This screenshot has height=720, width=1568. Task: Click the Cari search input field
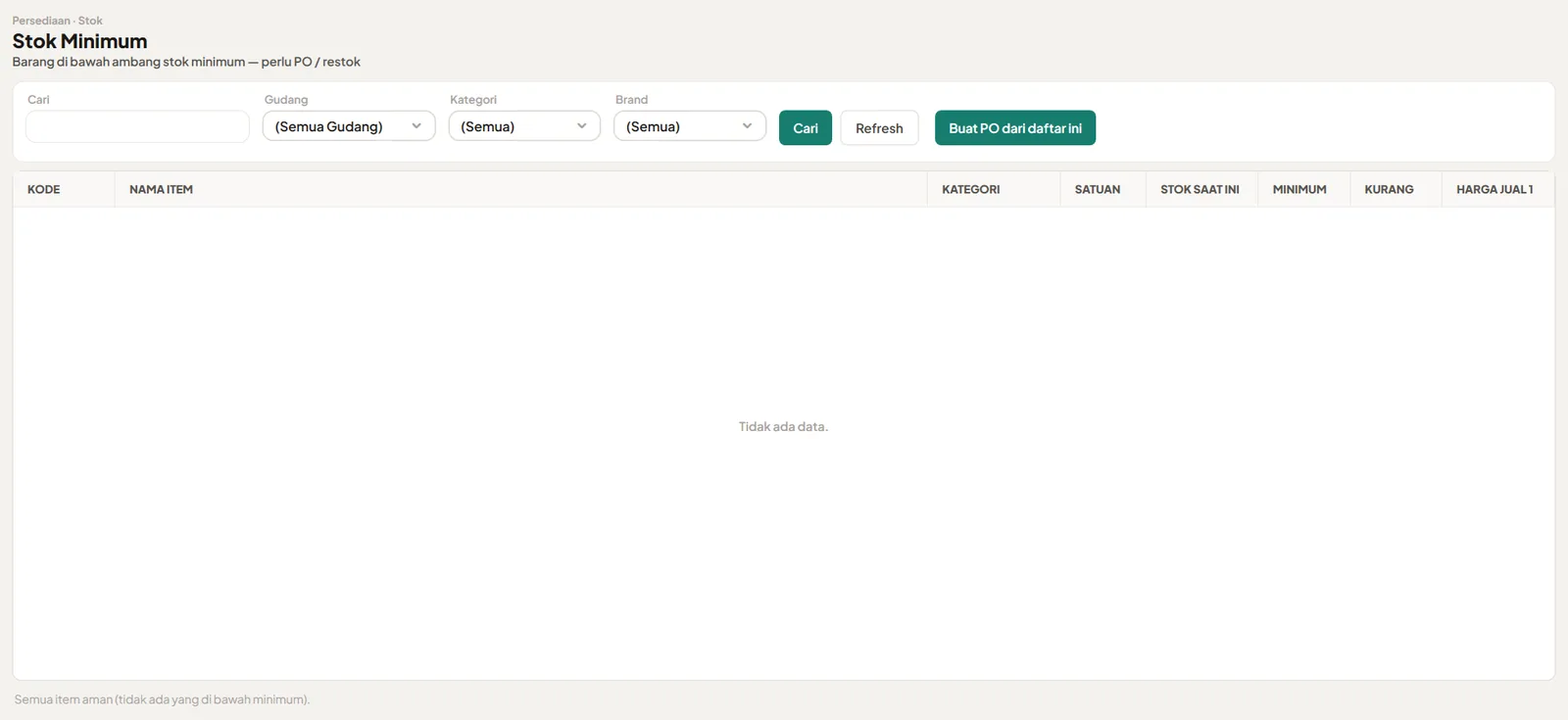(137, 126)
